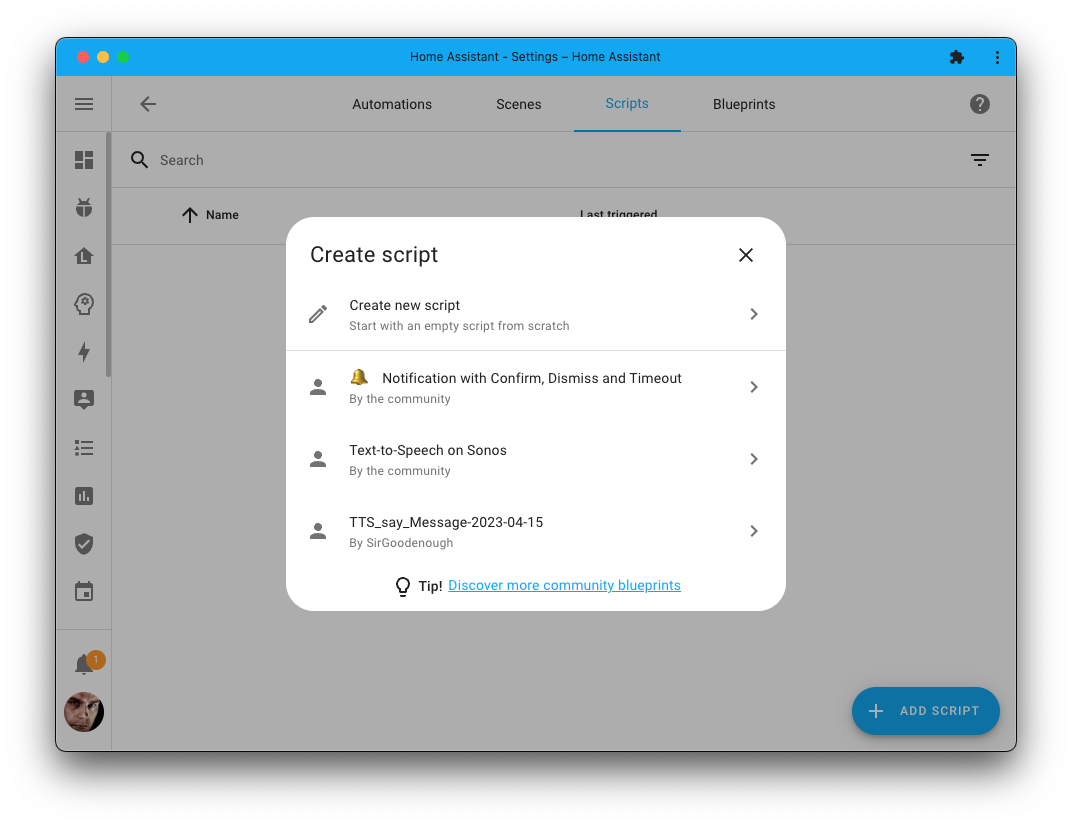Open the sidebar hamburger menu
This screenshot has height=825, width=1072.
(84, 104)
